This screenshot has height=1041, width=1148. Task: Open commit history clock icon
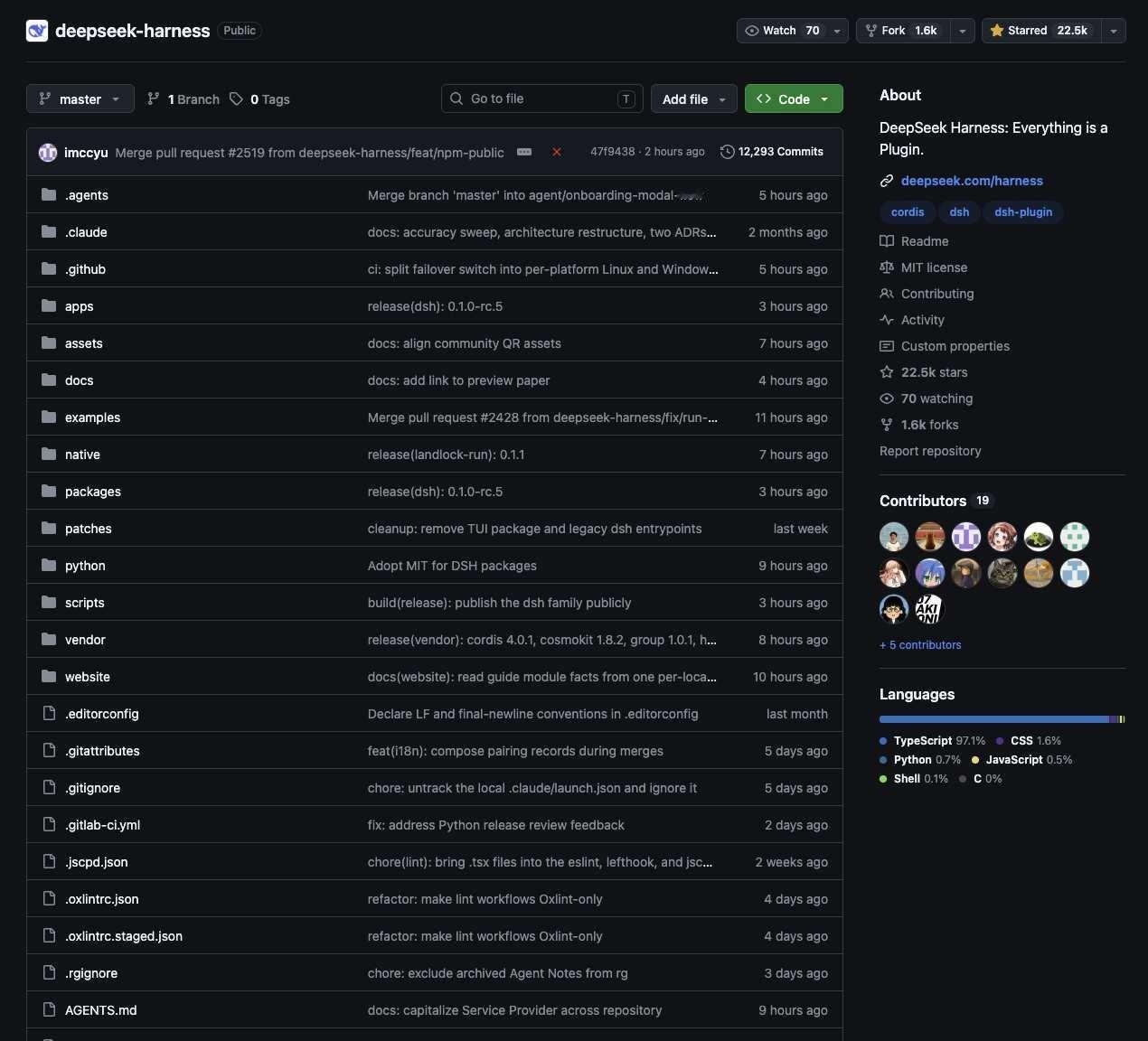[x=727, y=152]
